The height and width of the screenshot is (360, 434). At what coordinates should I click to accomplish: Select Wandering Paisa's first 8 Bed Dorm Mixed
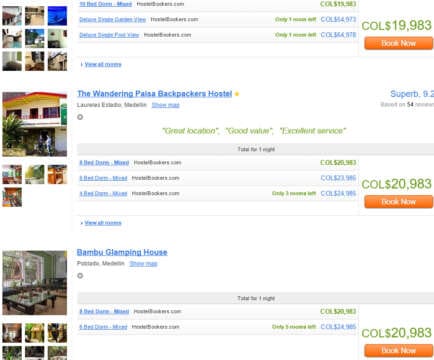104,163
